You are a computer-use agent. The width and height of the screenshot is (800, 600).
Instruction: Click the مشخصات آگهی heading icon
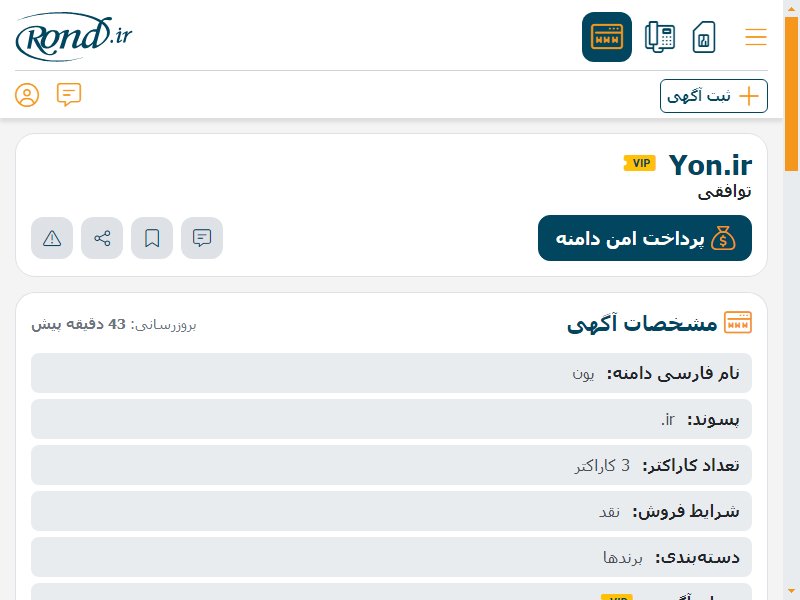click(x=738, y=322)
